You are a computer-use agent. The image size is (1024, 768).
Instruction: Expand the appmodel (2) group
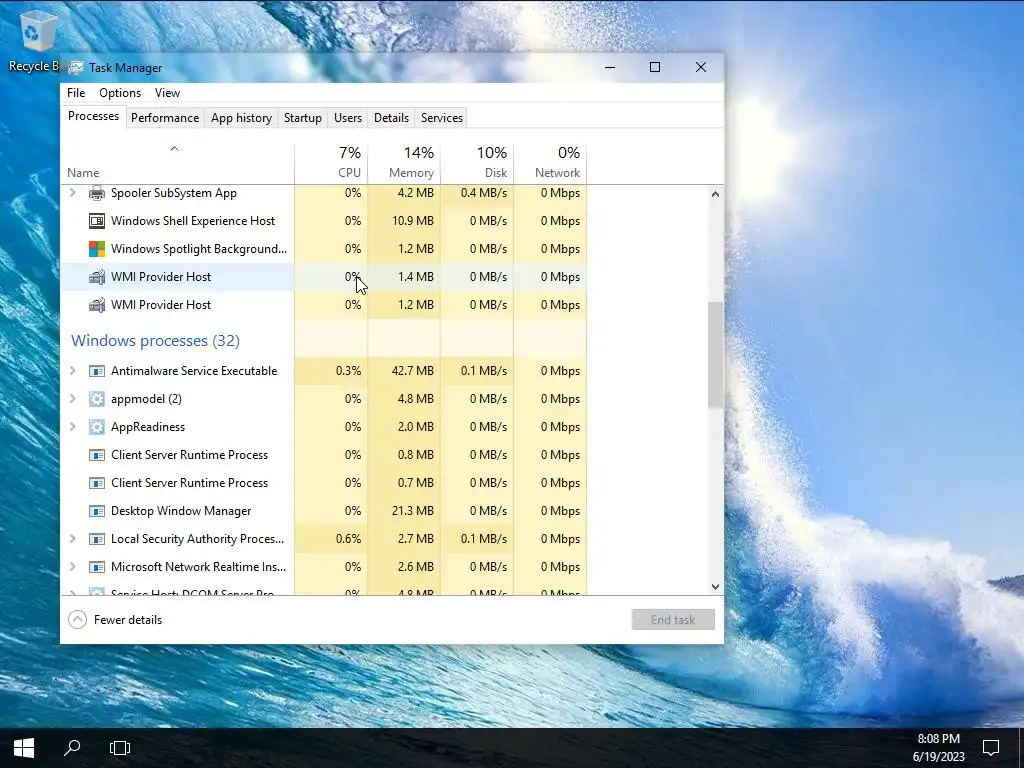tap(72, 398)
